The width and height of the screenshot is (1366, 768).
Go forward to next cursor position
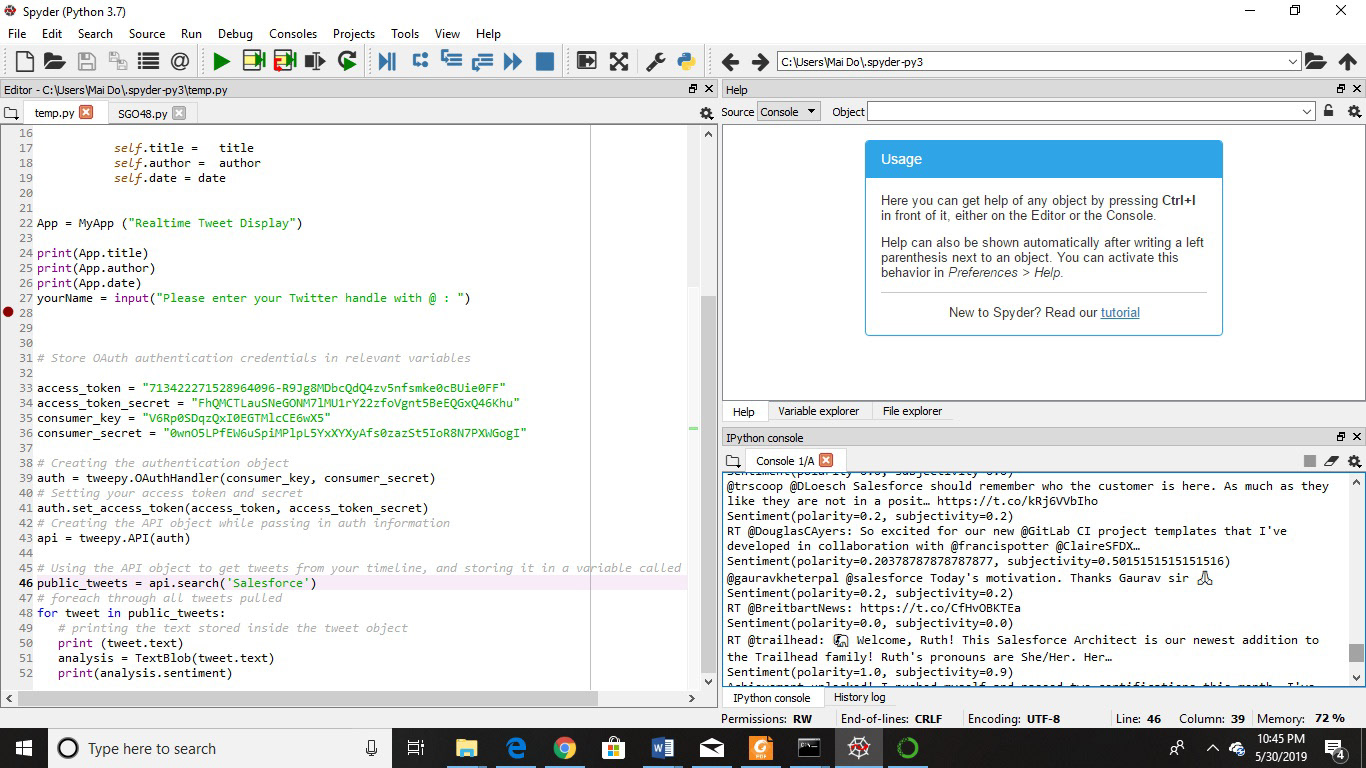point(760,62)
